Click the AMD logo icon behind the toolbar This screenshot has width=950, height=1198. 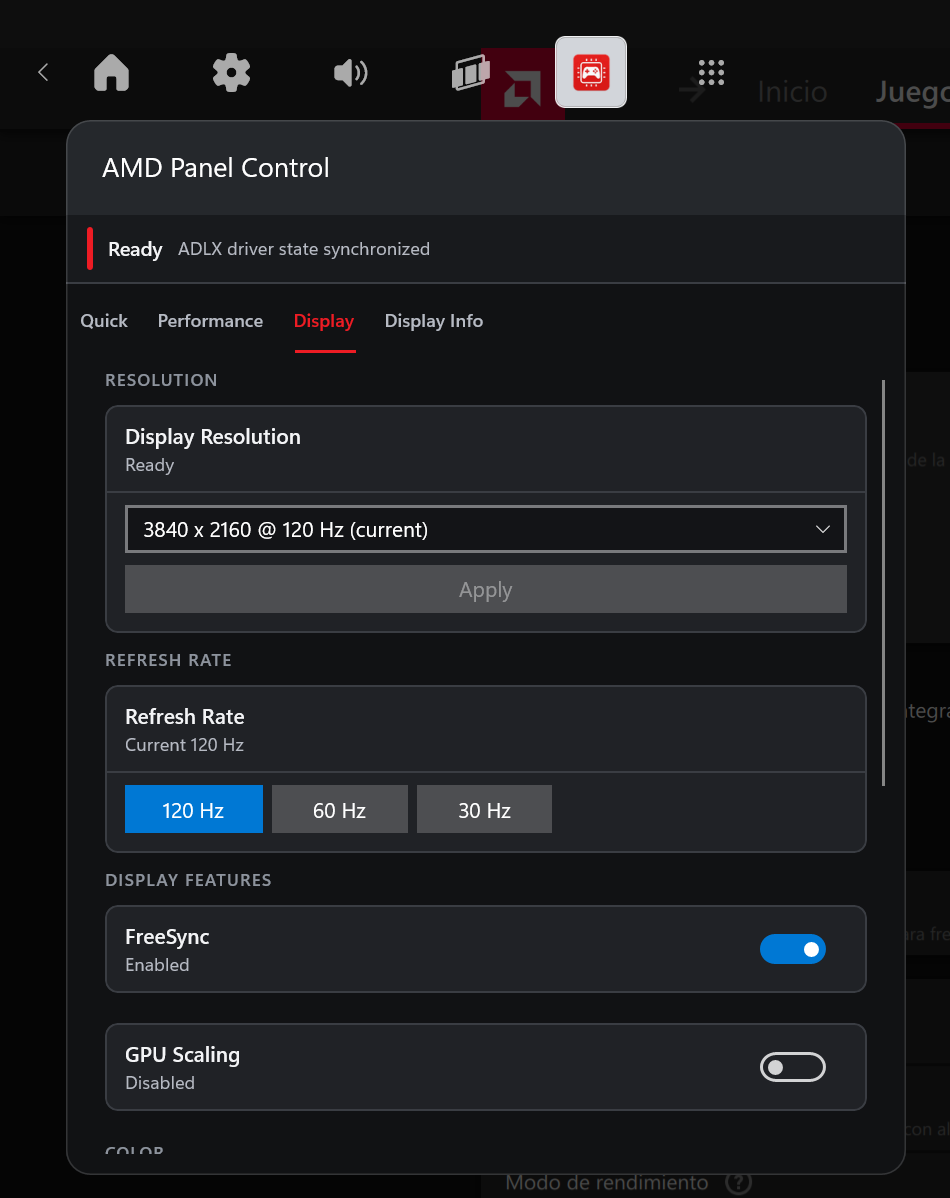(x=522, y=90)
